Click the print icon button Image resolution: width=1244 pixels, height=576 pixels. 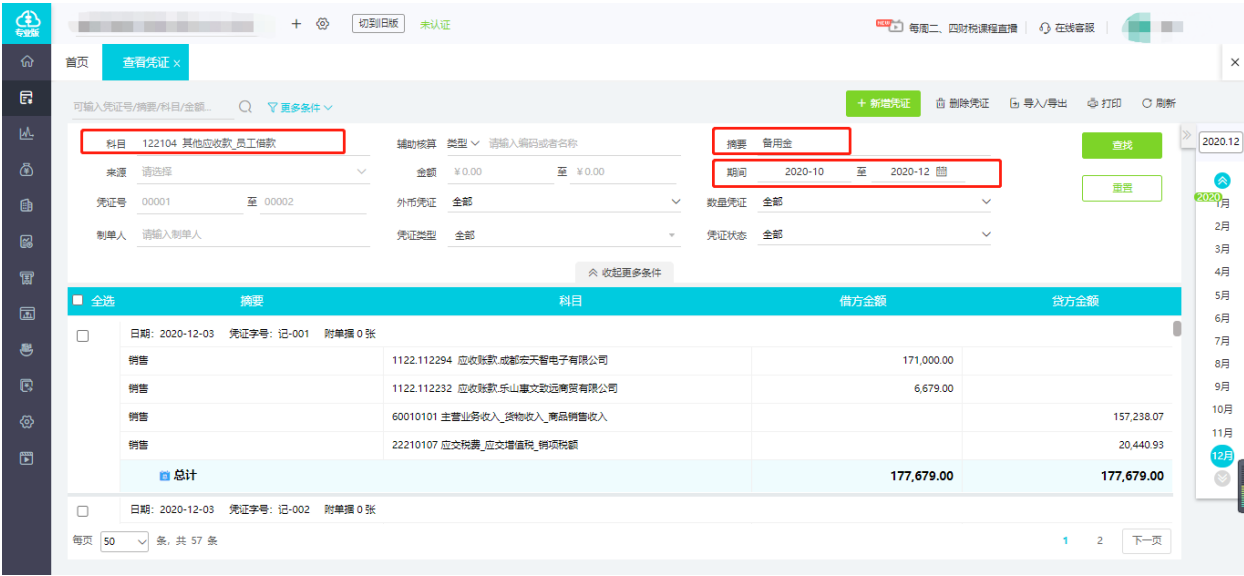point(1104,103)
